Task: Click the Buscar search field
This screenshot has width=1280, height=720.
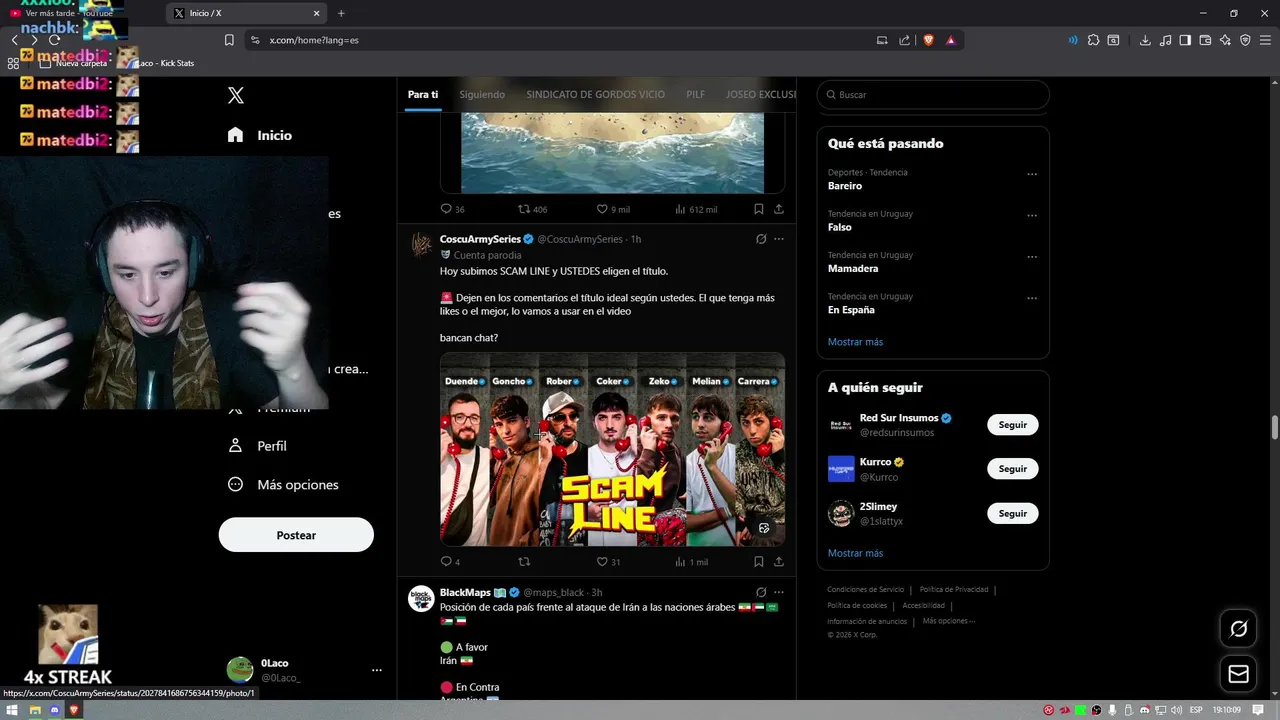Action: (x=933, y=94)
